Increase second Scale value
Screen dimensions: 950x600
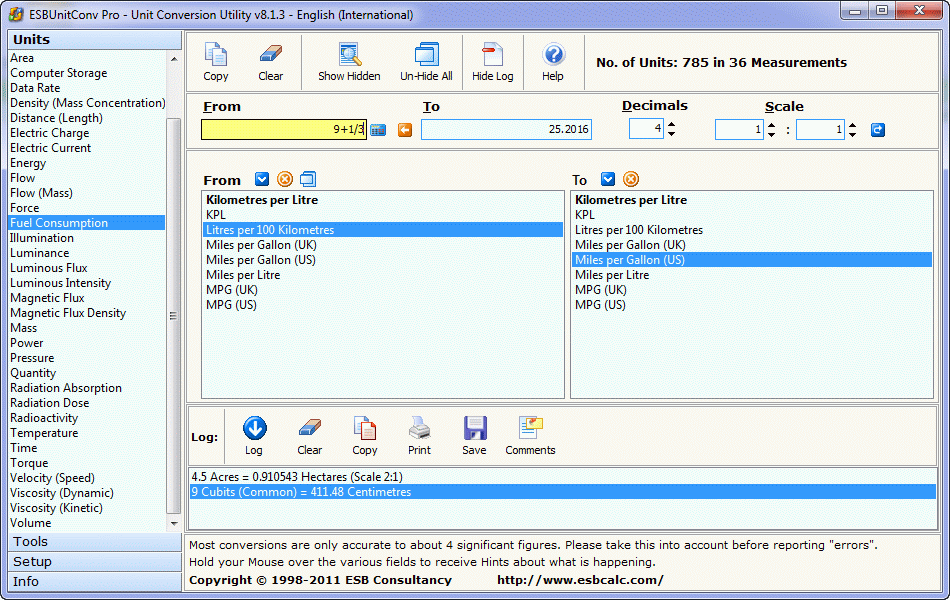[x=852, y=125]
